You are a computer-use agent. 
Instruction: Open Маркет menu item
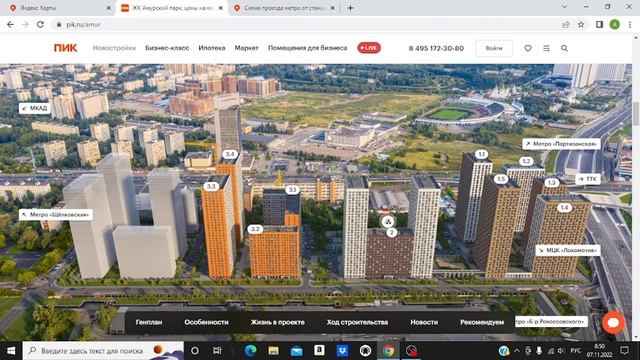247,48
